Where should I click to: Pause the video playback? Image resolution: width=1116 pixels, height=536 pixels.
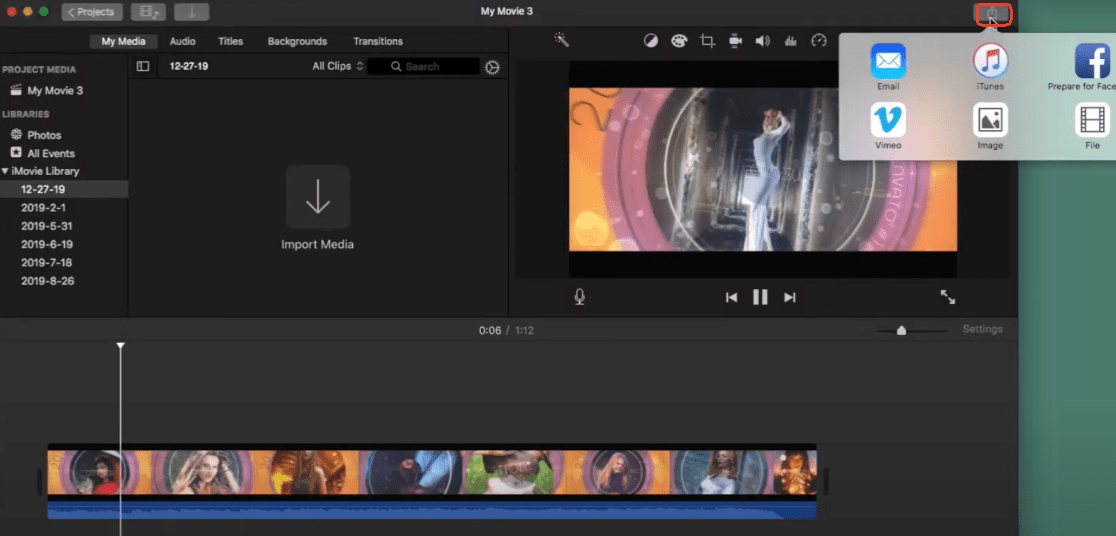pos(760,297)
